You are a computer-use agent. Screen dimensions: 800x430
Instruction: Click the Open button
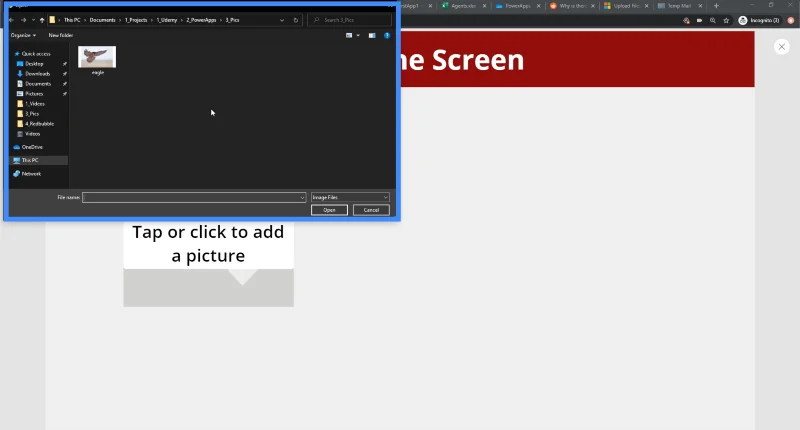[329, 210]
